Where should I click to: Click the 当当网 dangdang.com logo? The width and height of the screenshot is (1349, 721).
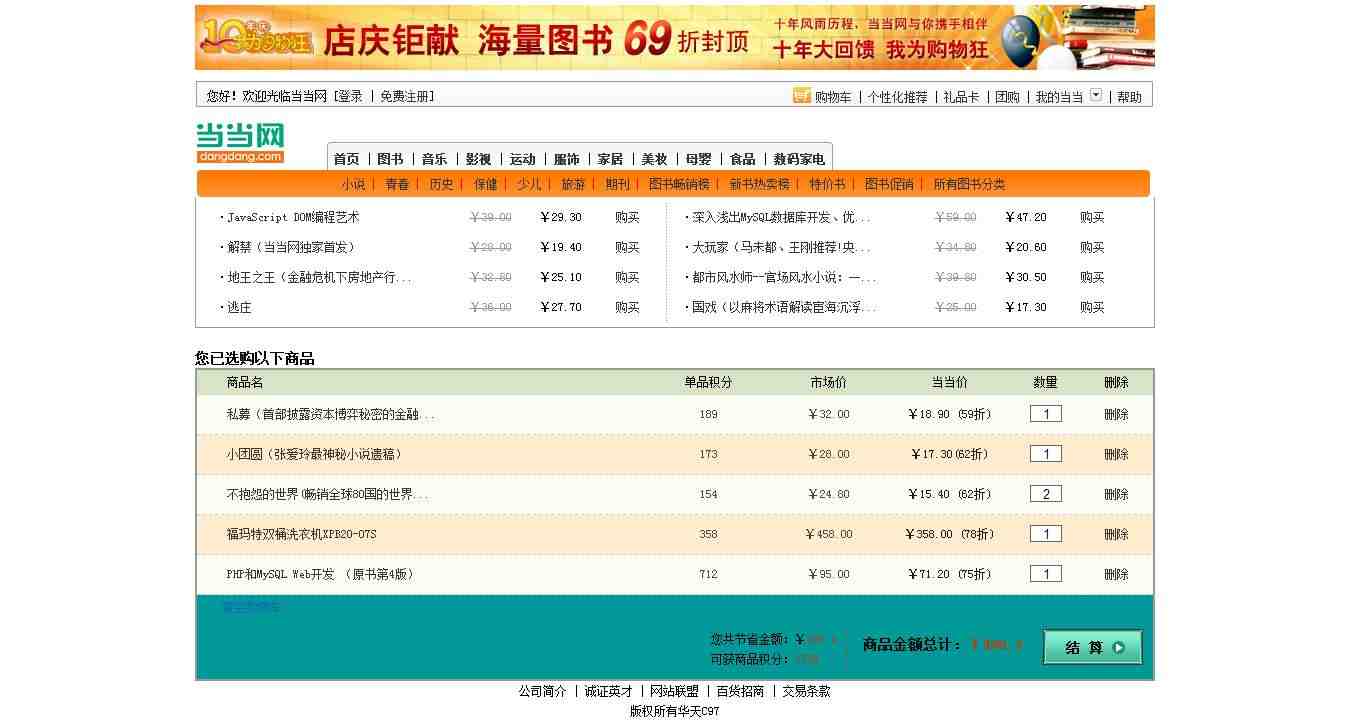click(240, 143)
